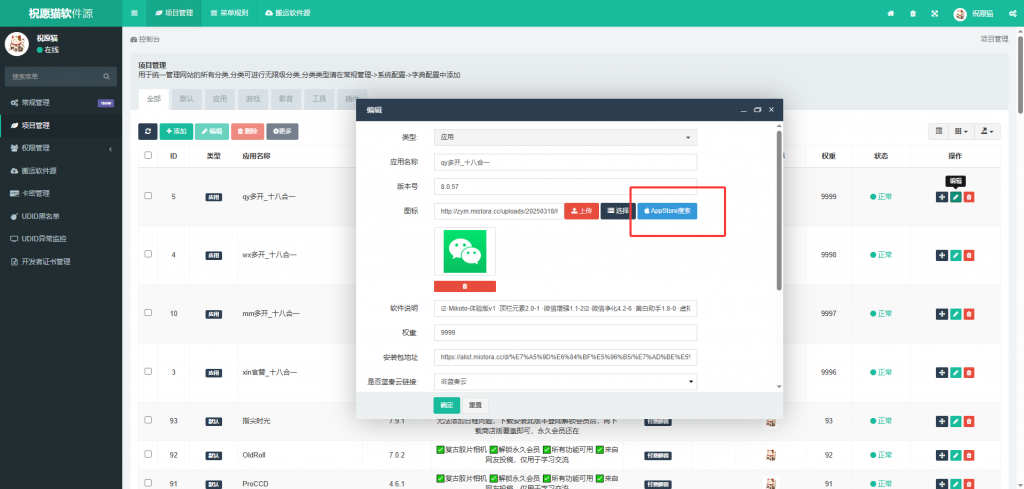This screenshot has height=489, width=1024.
Task: Tick the checkbox for row ID 93
Action: (148, 420)
